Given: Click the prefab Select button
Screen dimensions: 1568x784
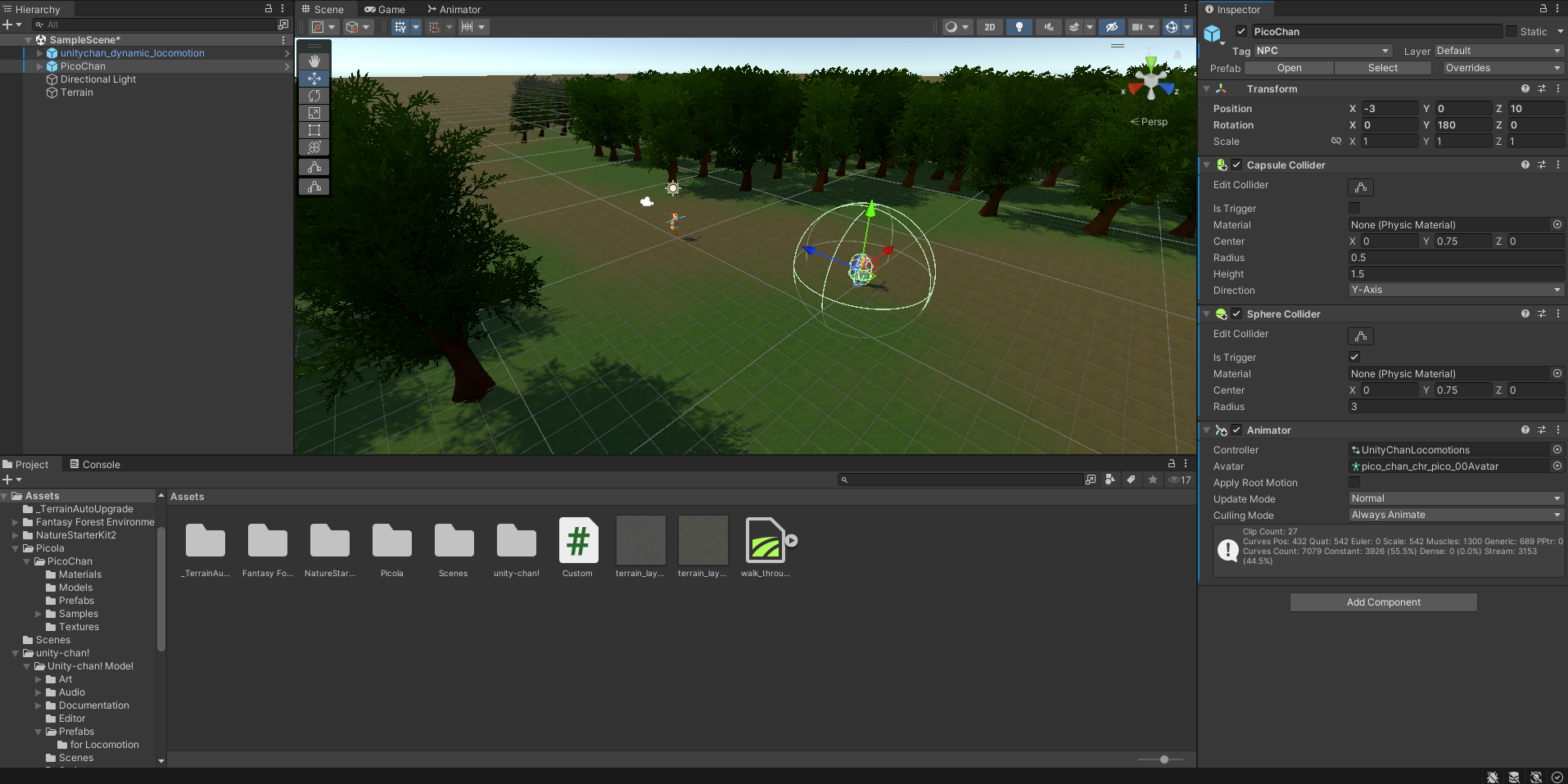Looking at the screenshot, I should point(1382,67).
